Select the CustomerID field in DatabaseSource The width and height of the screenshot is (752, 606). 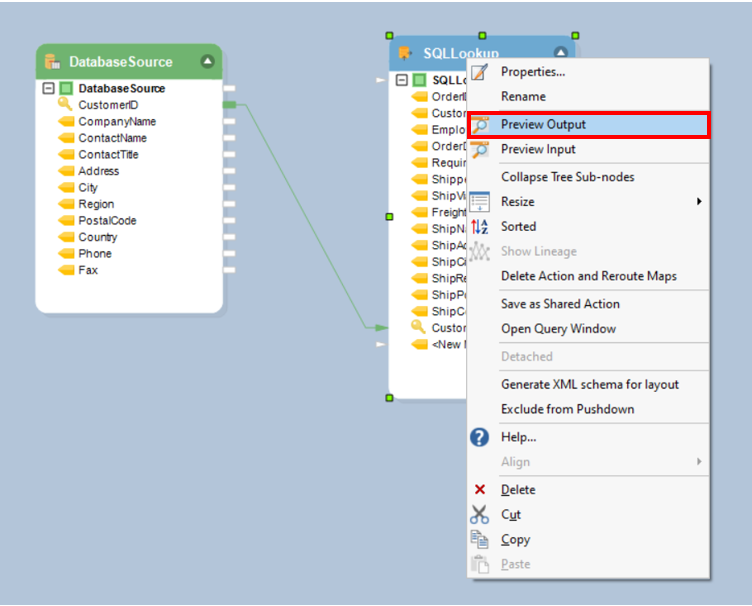point(108,105)
